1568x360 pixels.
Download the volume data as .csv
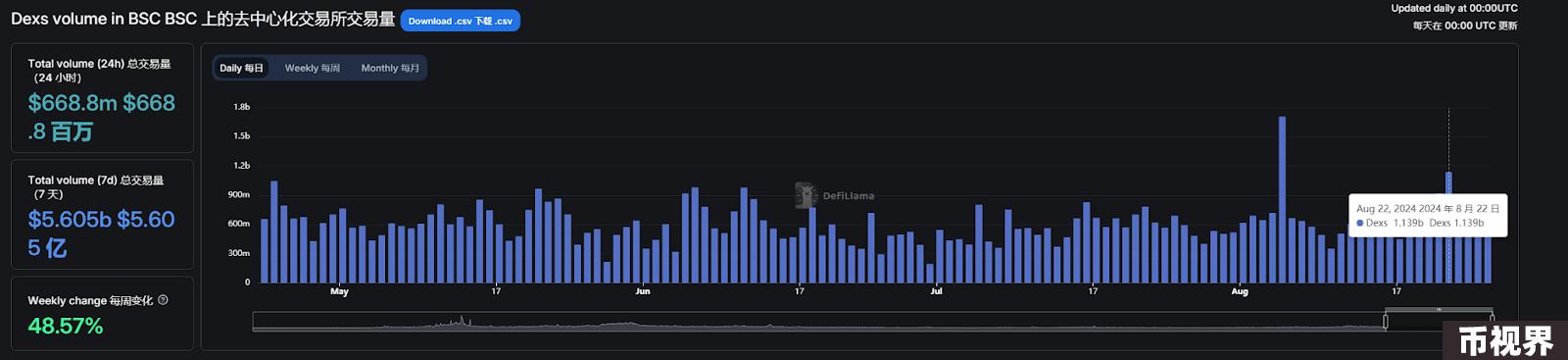click(460, 21)
